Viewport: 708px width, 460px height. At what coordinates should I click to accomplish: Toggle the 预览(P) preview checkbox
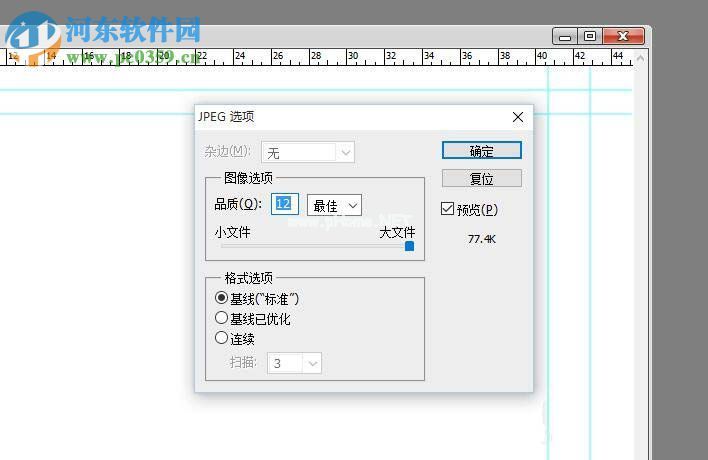pyautogui.click(x=447, y=209)
